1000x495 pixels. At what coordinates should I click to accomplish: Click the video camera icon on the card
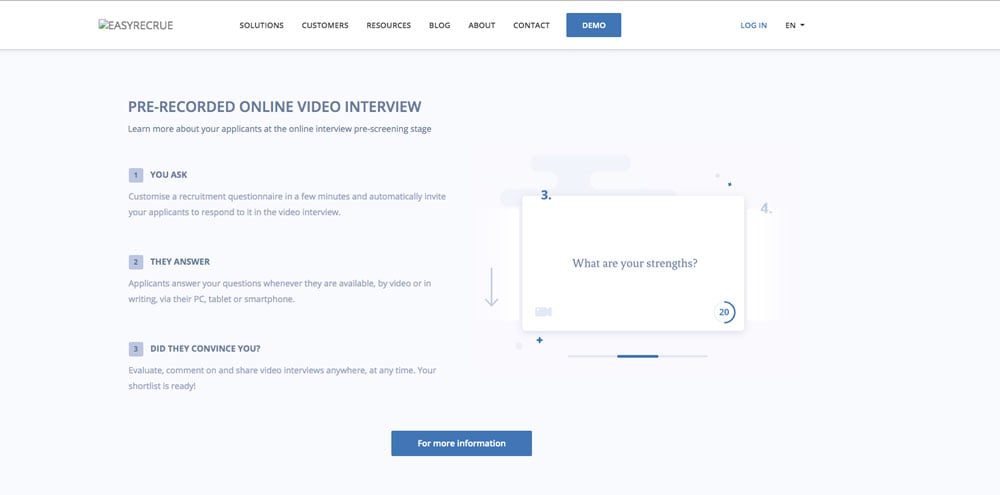coord(543,312)
